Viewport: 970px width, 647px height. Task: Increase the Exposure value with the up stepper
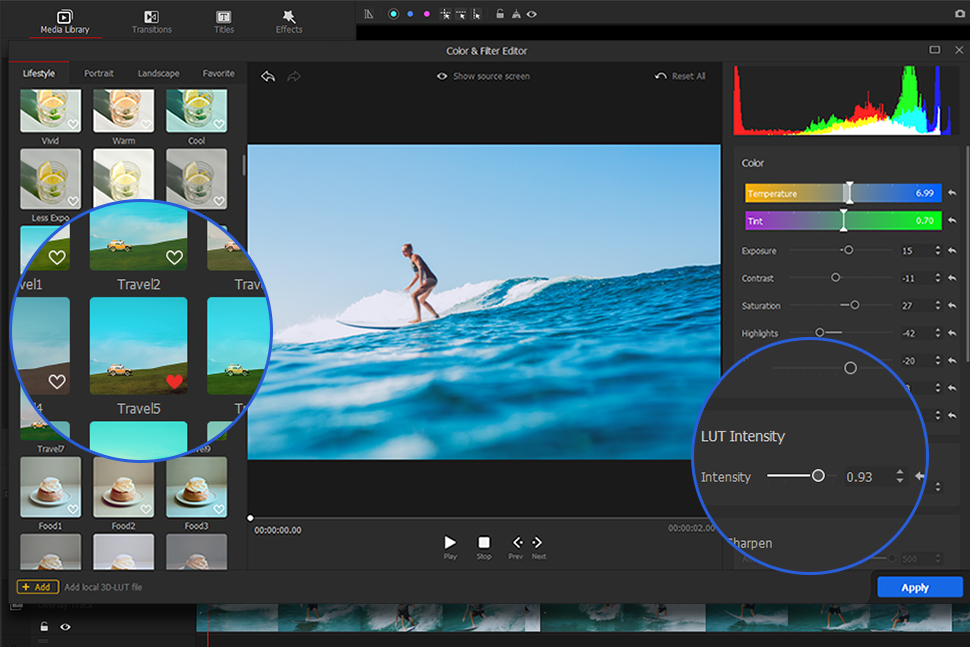[x=938, y=246]
